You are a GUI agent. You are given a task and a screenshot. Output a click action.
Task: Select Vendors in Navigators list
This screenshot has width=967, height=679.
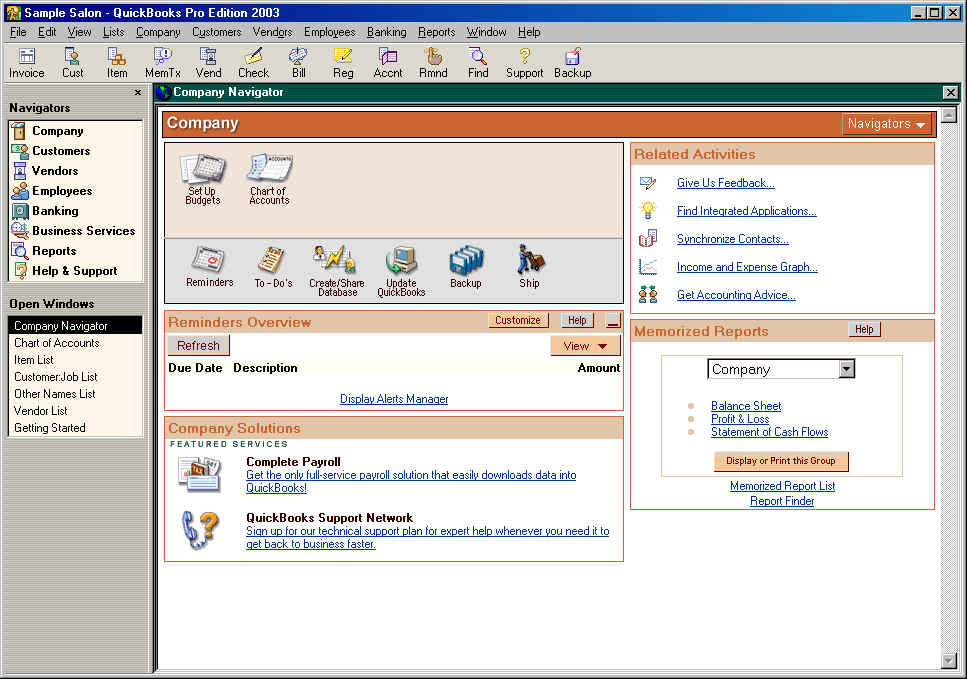point(55,171)
